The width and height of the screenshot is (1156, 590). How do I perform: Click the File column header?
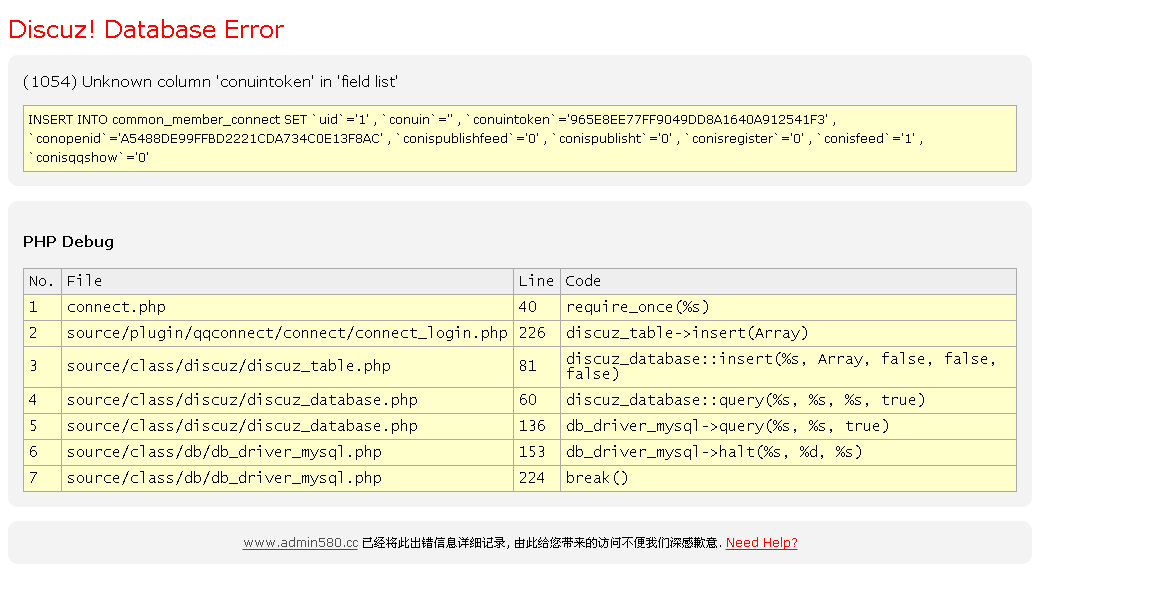coord(85,281)
